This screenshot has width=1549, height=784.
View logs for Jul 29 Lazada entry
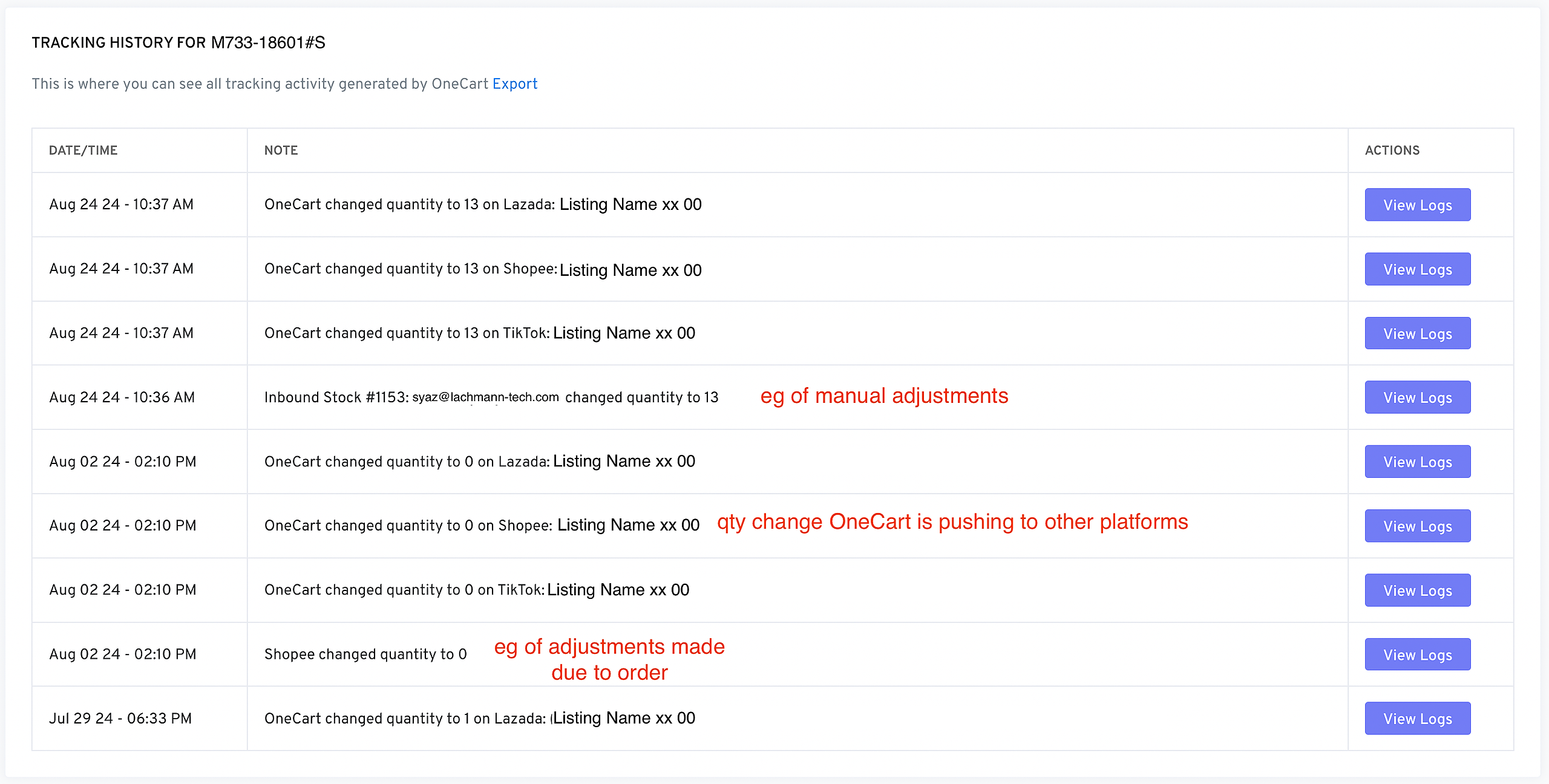pyautogui.click(x=1417, y=719)
